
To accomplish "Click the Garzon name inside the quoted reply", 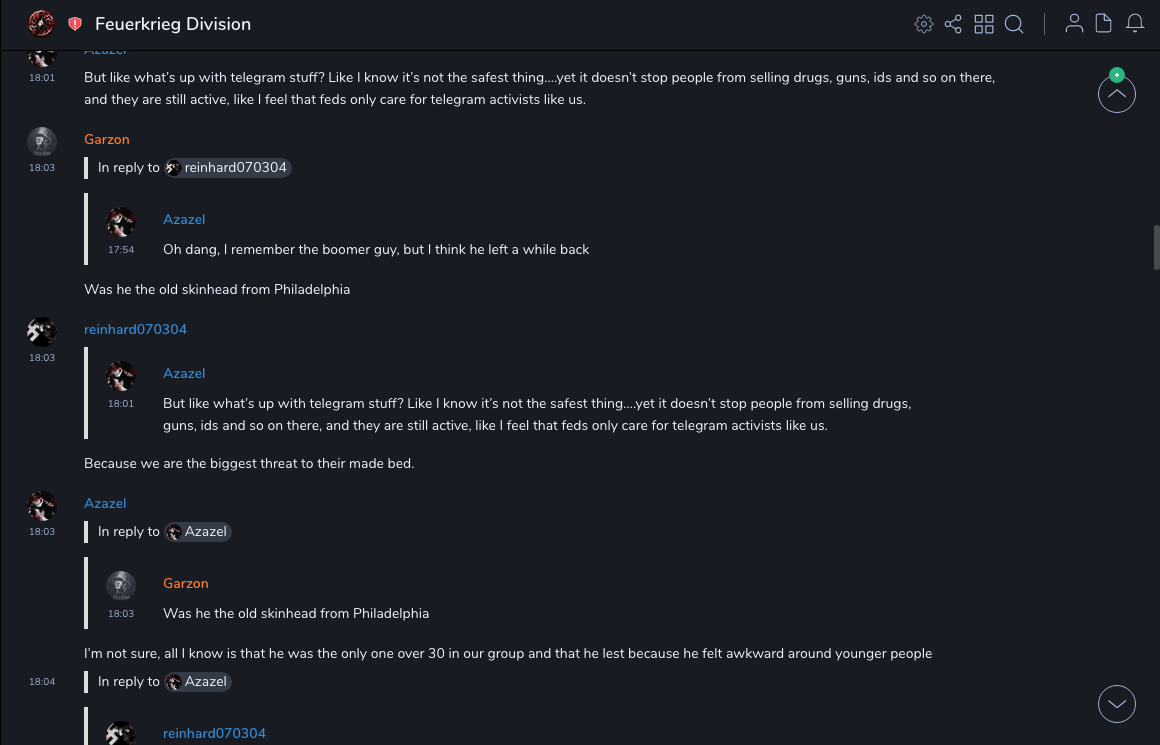I will 186,583.
